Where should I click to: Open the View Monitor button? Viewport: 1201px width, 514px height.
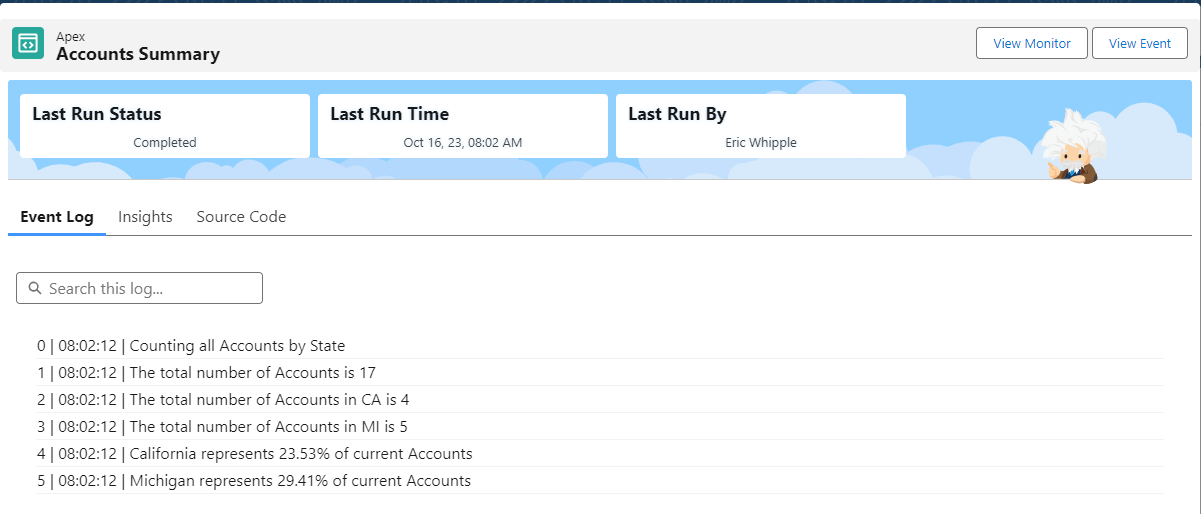click(1032, 44)
